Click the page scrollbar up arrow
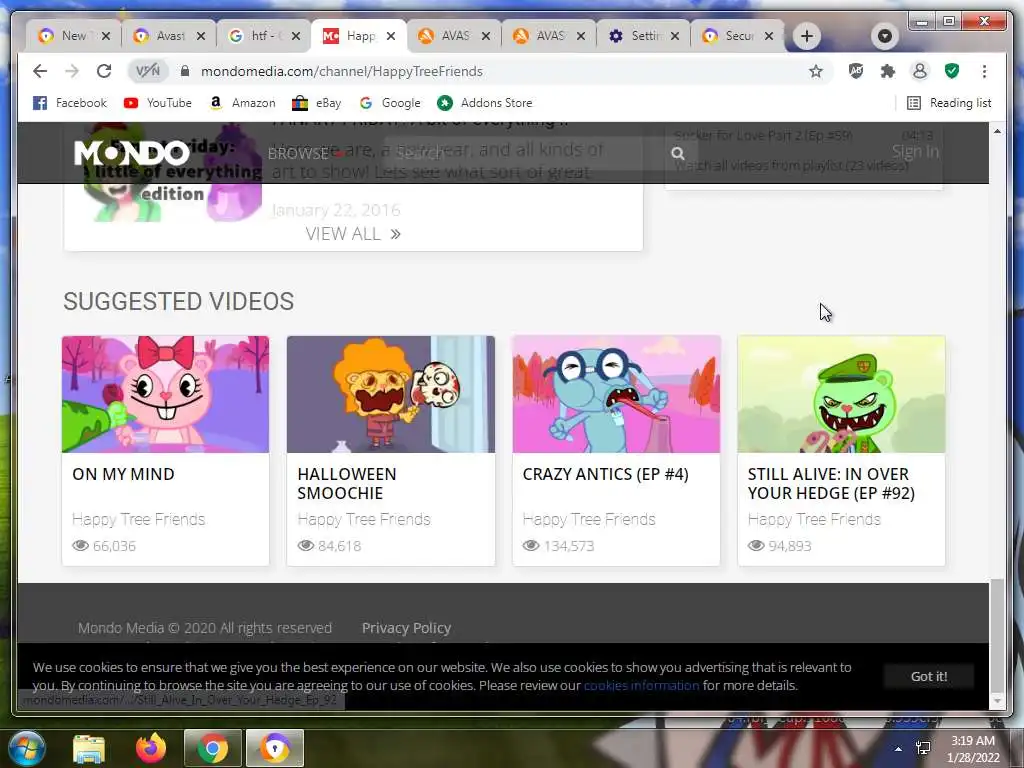 [x=997, y=131]
